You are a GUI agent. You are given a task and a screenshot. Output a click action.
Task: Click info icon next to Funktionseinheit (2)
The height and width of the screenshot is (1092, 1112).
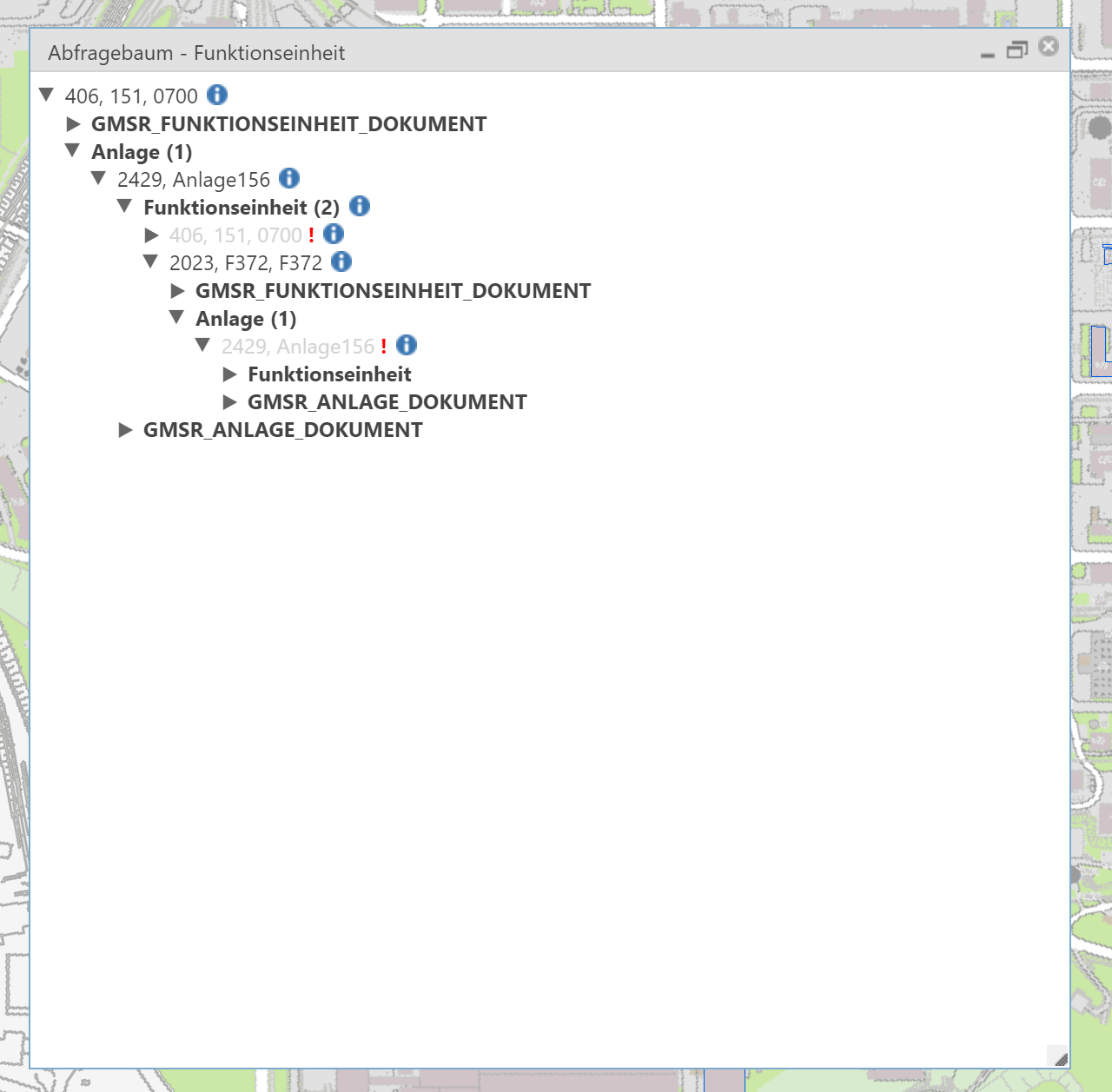pos(359,207)
